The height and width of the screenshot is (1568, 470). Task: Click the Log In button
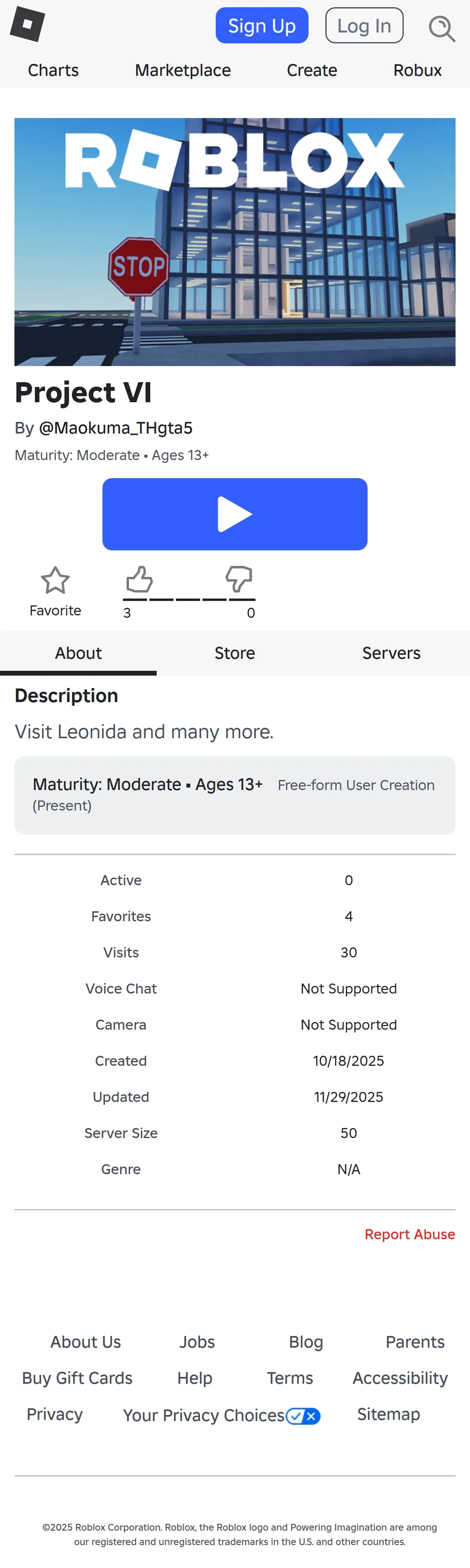pyautogui.click(x=364, y=26)
